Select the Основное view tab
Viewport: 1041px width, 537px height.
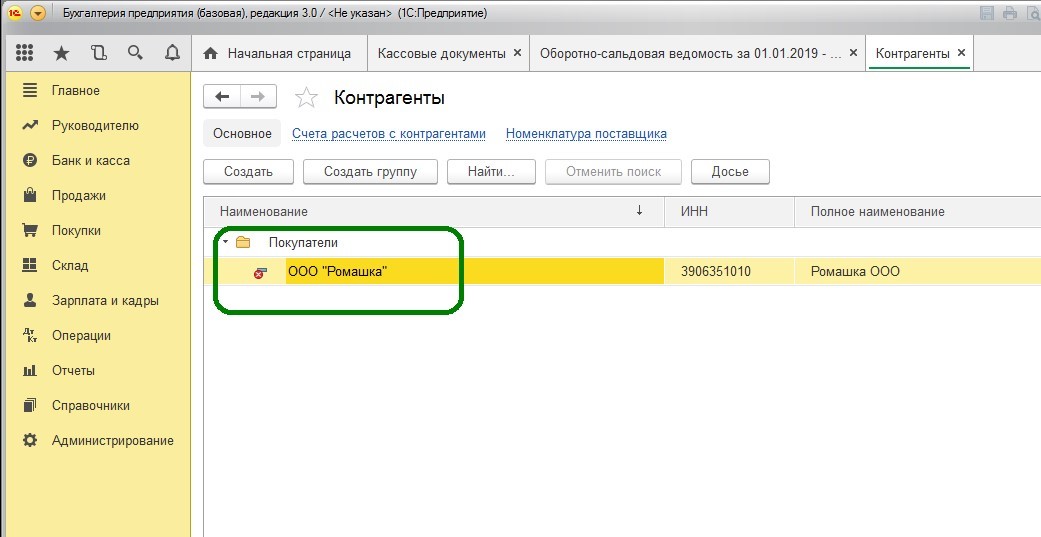tap(242, 133)
